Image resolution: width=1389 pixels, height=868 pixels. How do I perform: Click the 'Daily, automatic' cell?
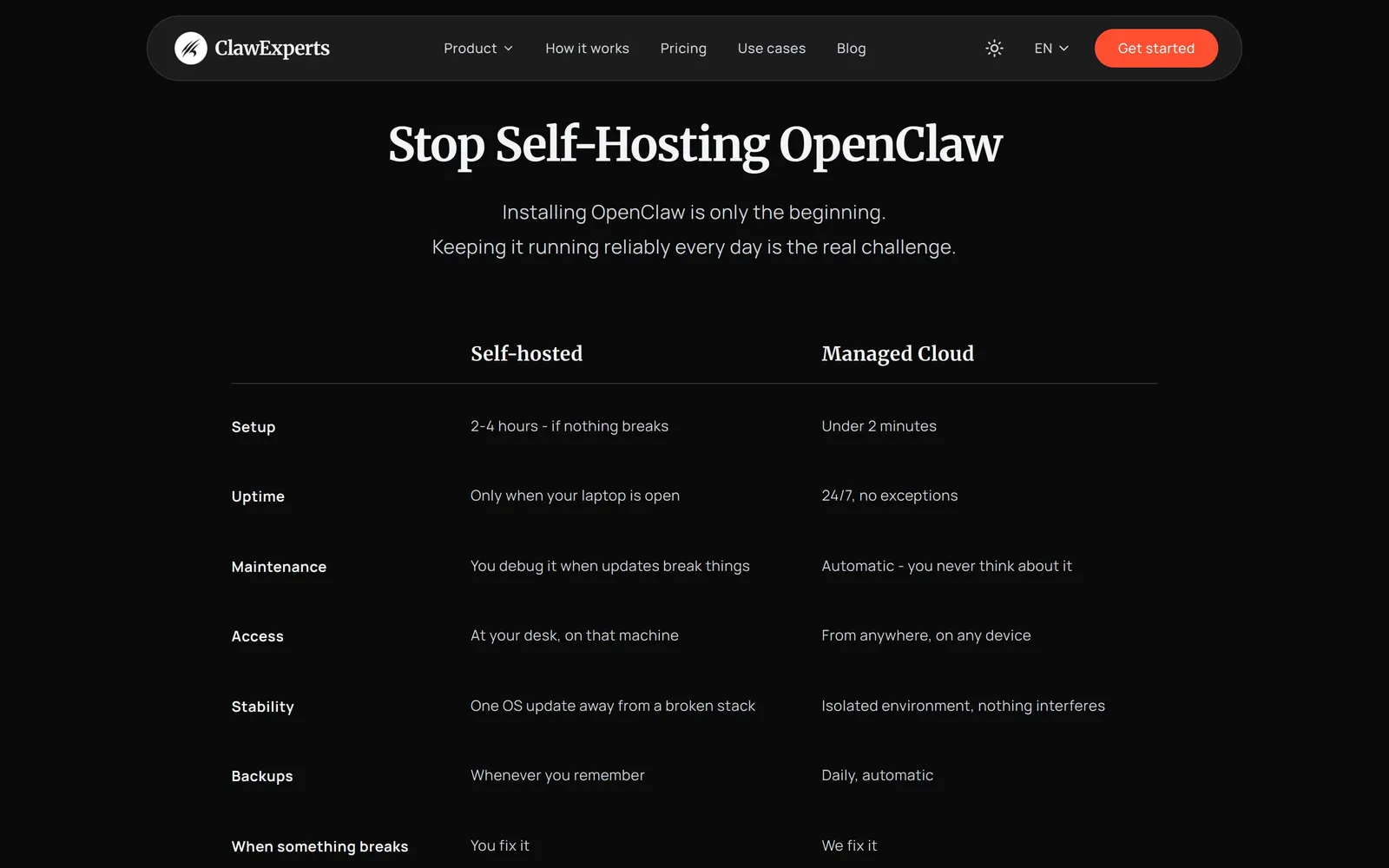coord(878,775)
